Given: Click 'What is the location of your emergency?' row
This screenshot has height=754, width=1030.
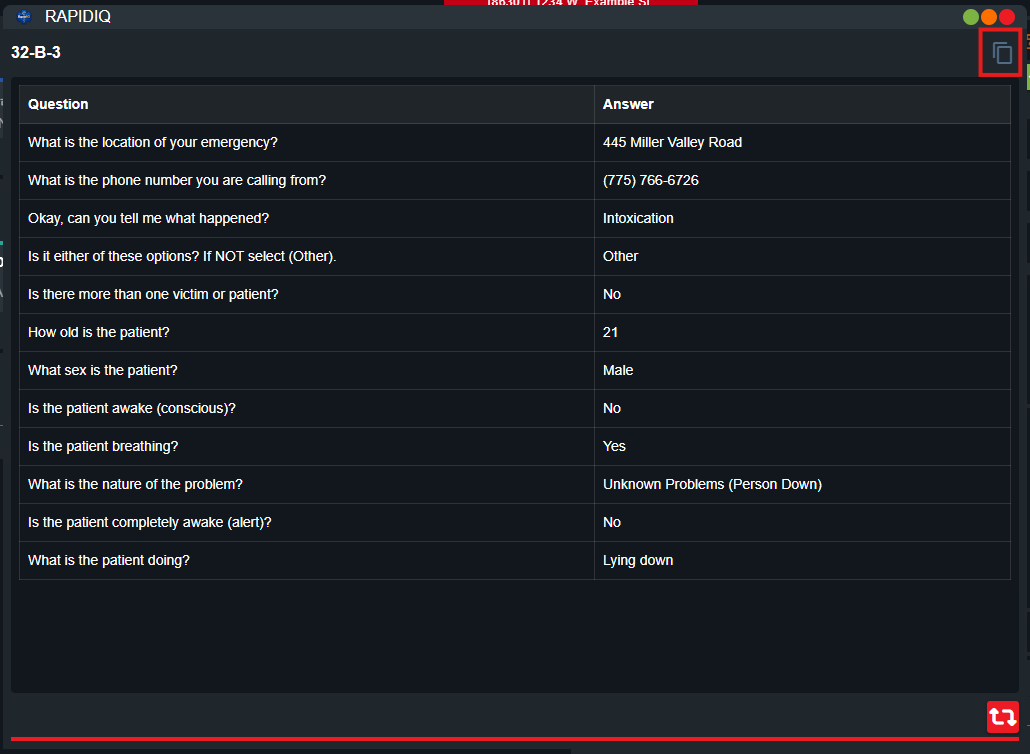Looking at the screenshot, I should pos(152,142).
